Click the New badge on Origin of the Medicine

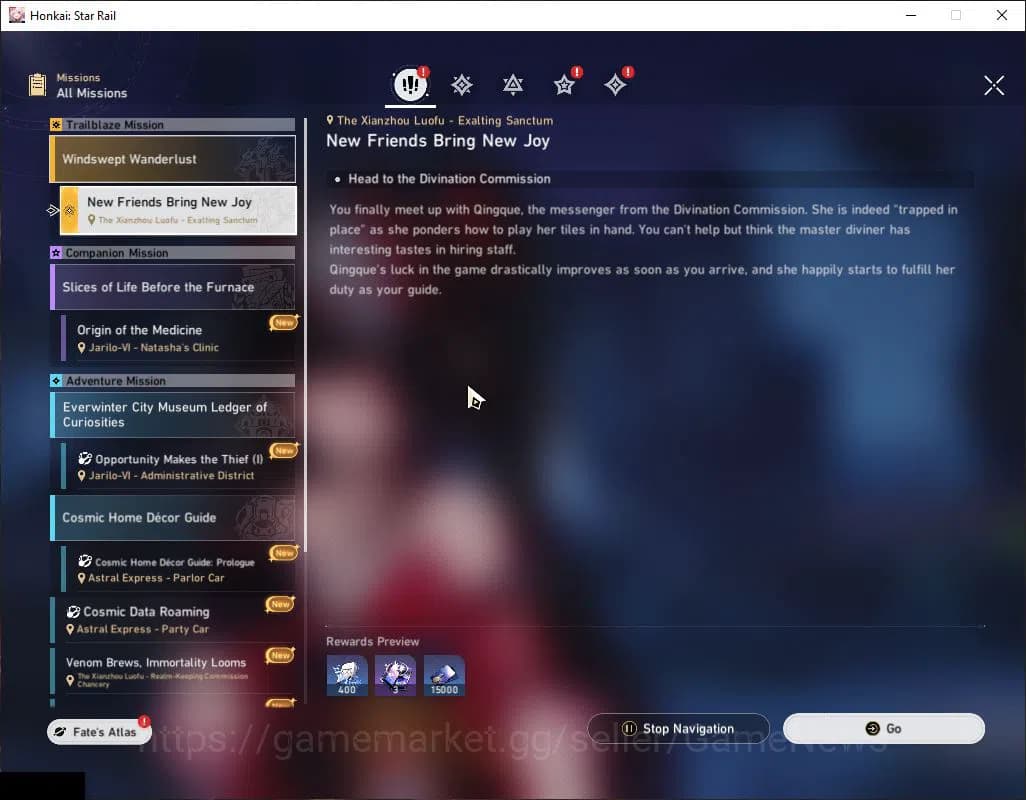284,322
